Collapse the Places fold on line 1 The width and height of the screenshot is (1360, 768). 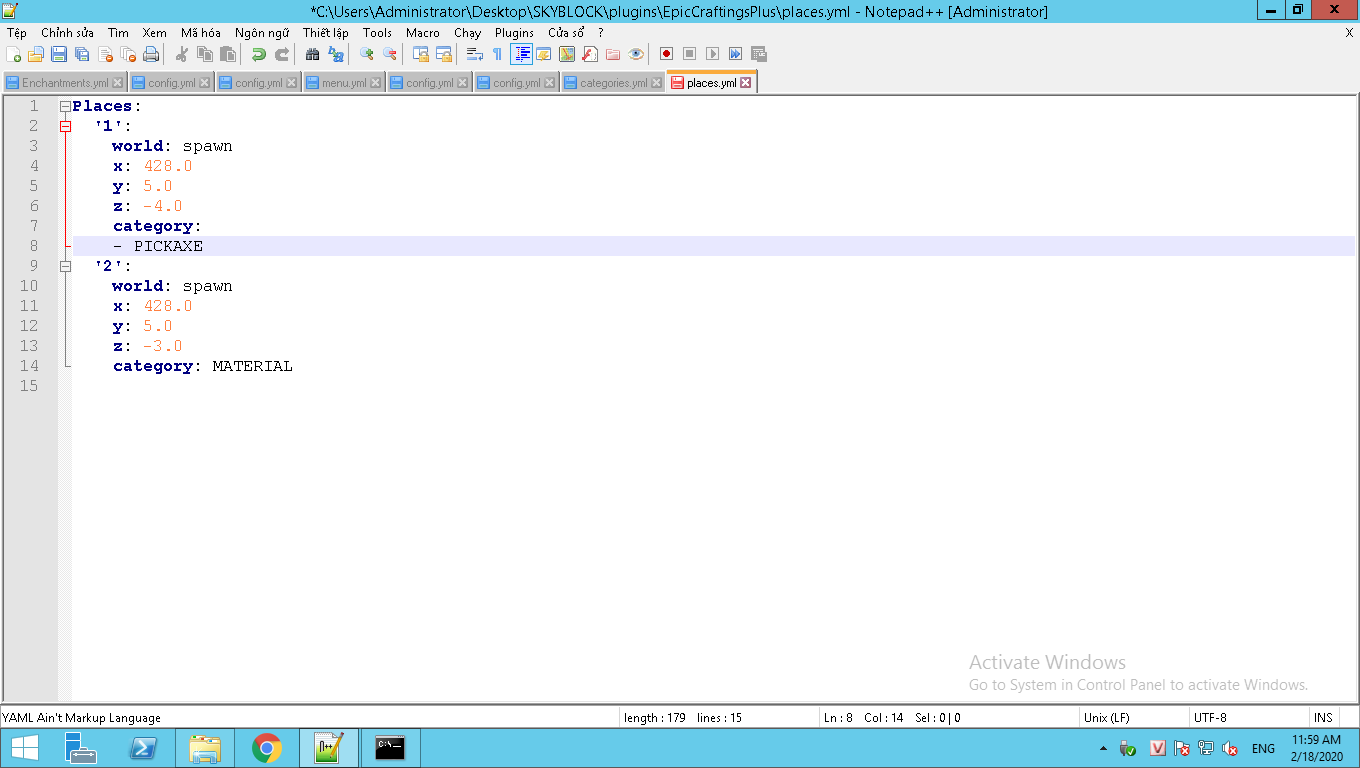click(x=65, y=106)
